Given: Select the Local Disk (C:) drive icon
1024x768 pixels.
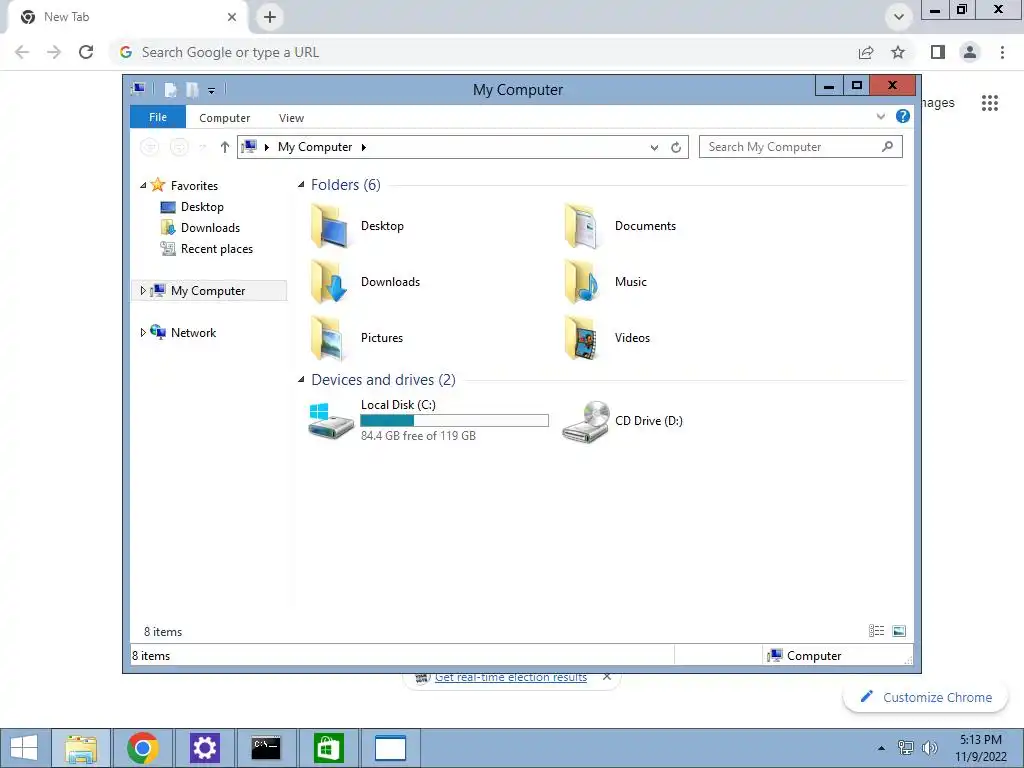Looking at the screenshot, I should click(330, 421).
